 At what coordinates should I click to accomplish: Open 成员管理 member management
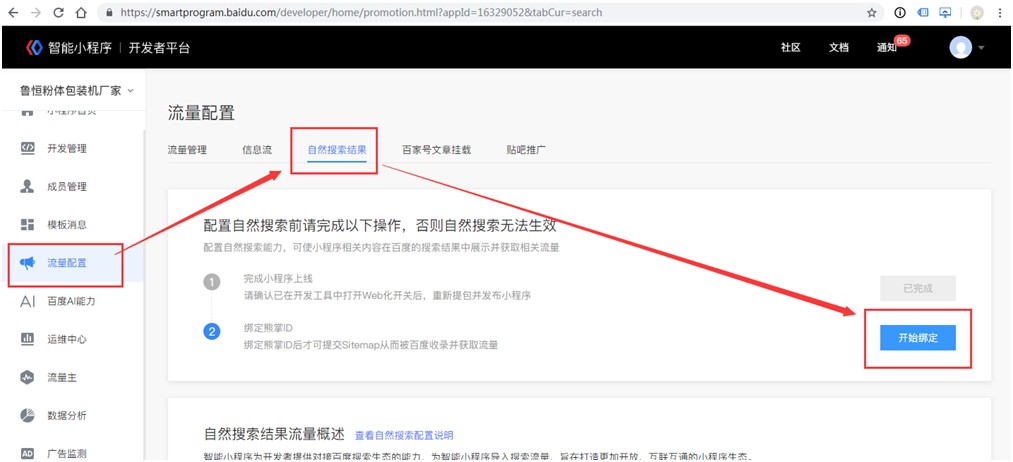(66, 187)
